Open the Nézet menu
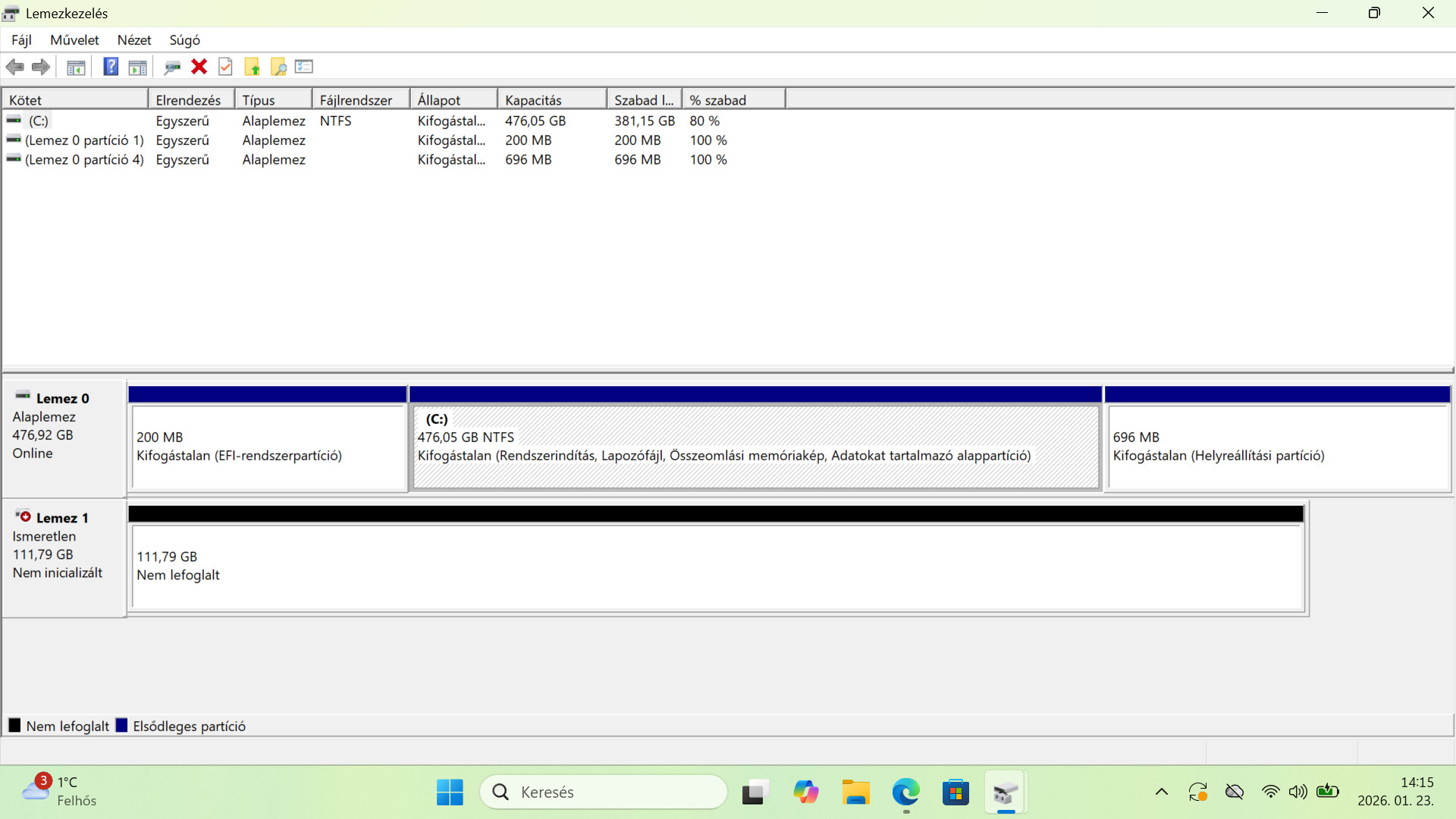This screenshot has height=819, width=1456. [x=134, y=40]
